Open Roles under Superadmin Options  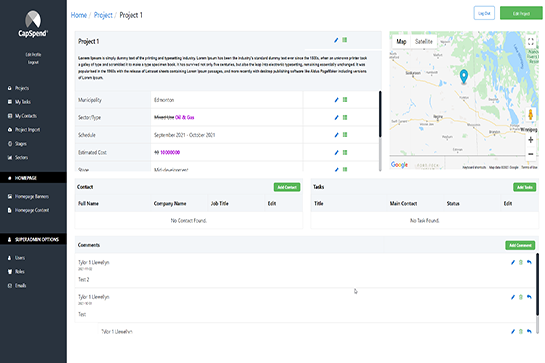pos(19,272)
